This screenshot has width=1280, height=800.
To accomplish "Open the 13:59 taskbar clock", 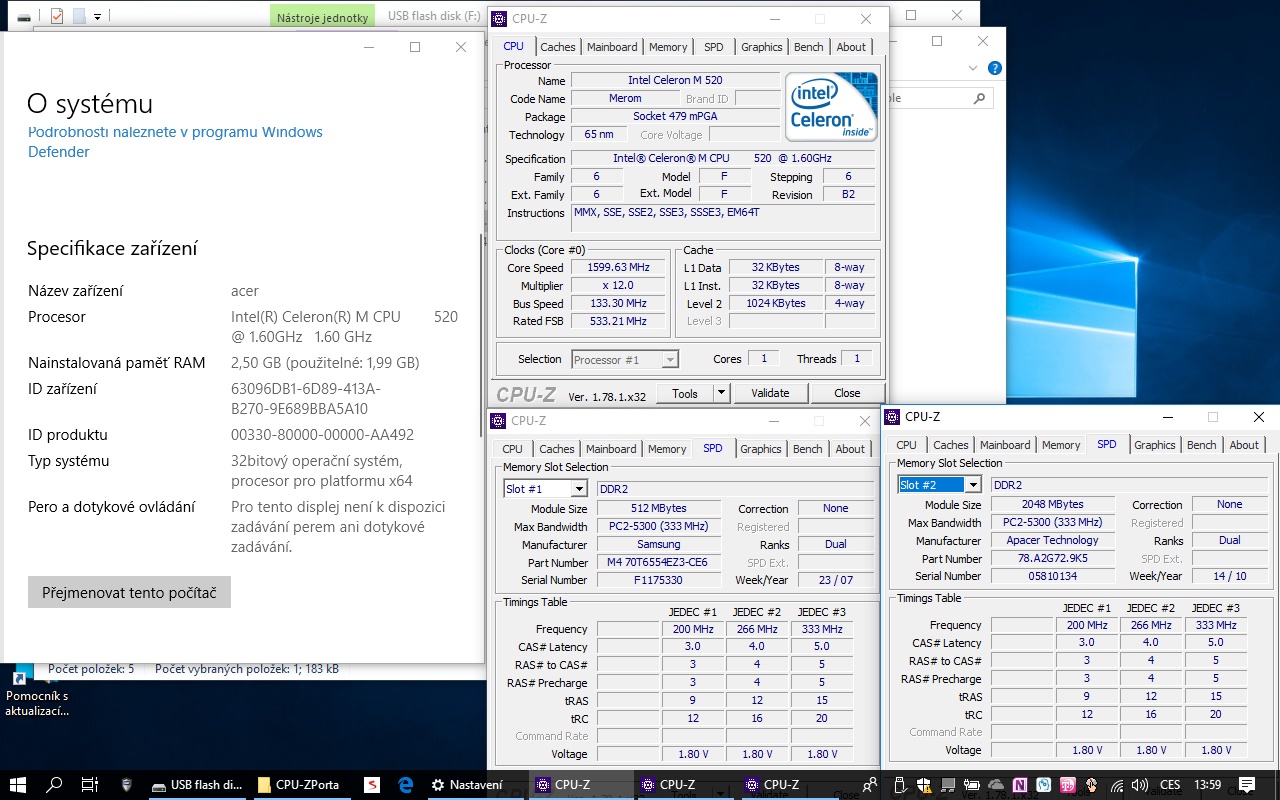I will pyautogui.click(x=1208, y=785).
